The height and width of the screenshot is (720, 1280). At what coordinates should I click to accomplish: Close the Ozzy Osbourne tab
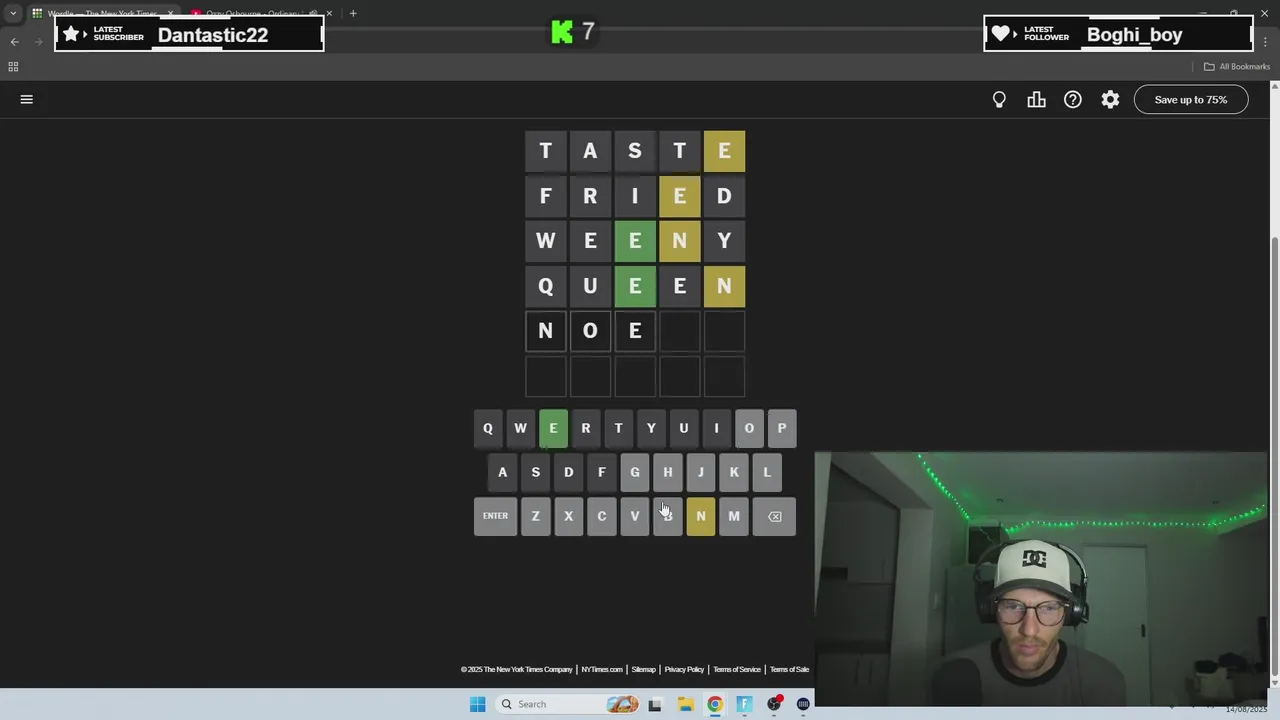coord(329,14)
